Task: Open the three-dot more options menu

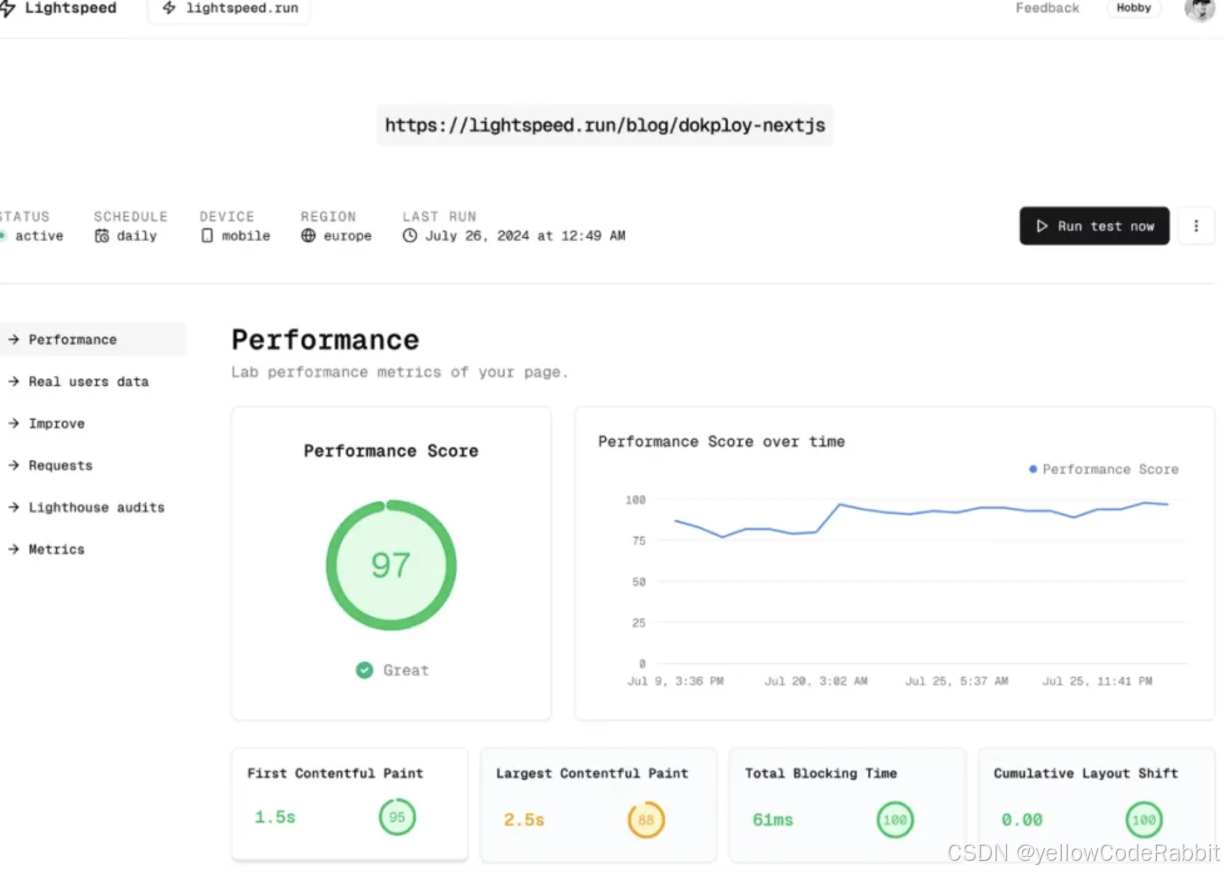Action: (1196, 226)
